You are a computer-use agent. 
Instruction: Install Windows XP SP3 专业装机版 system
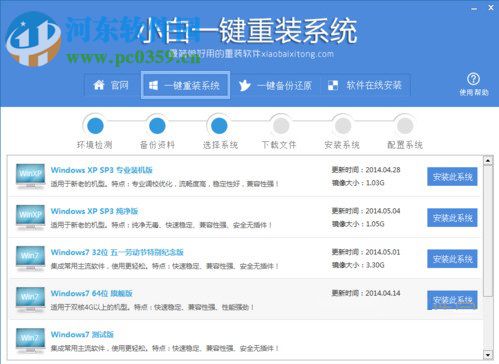(452, 177)
